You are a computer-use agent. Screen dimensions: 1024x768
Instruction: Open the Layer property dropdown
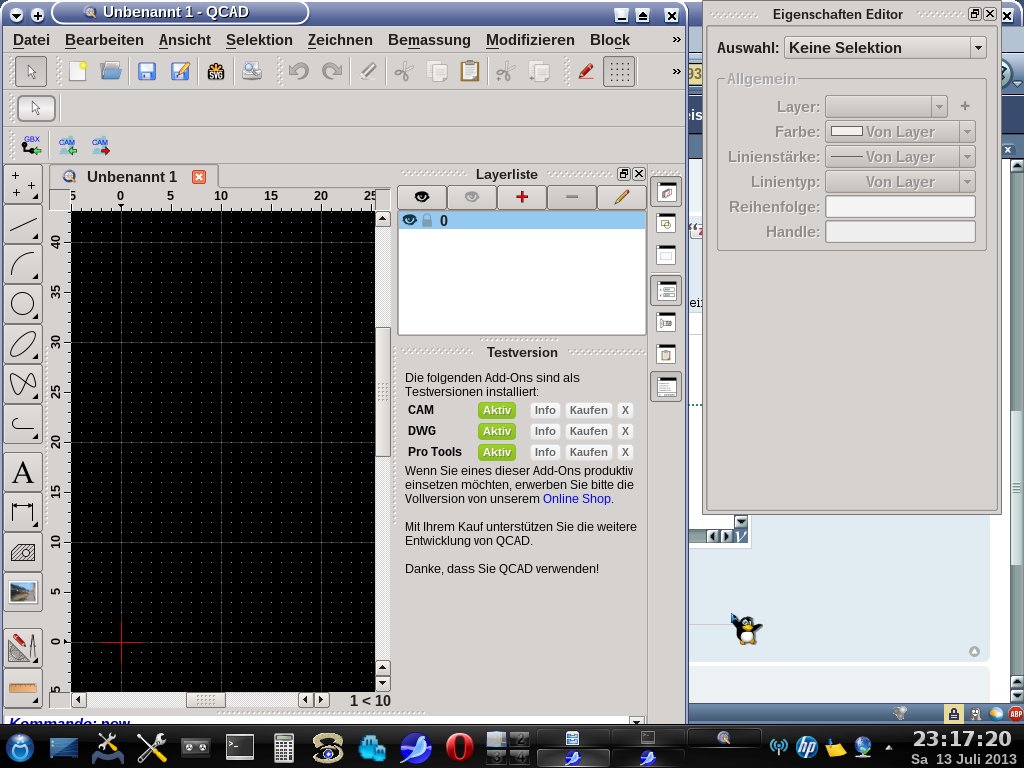[x=886, y=106]
